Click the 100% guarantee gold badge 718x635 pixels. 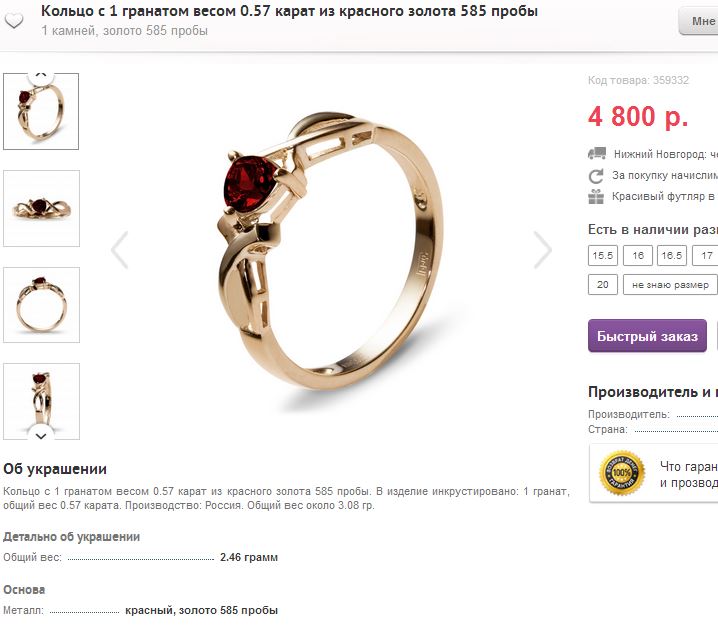coord(622,473)
